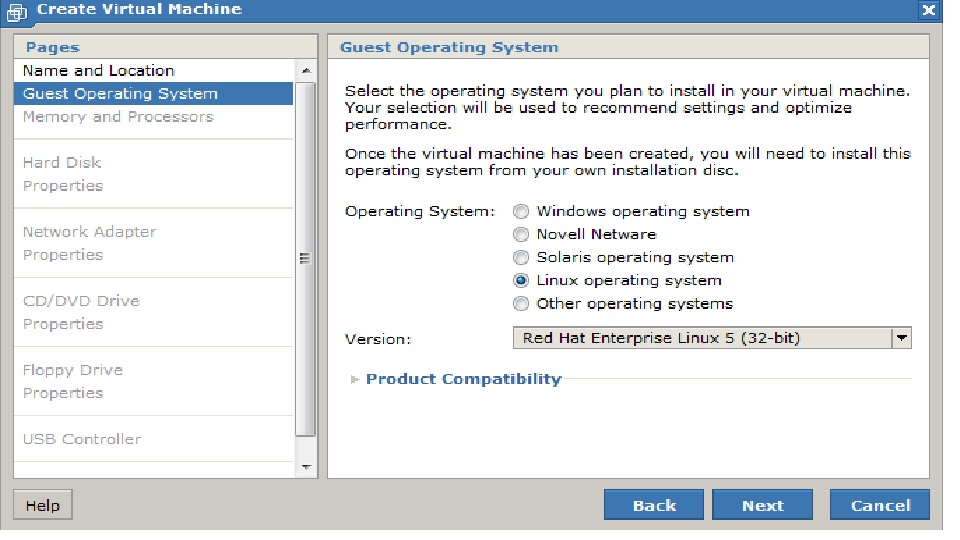This screenshot has height=540, width=960.
Task: Choose the Novell Netware option
Action: coord(521,235)
